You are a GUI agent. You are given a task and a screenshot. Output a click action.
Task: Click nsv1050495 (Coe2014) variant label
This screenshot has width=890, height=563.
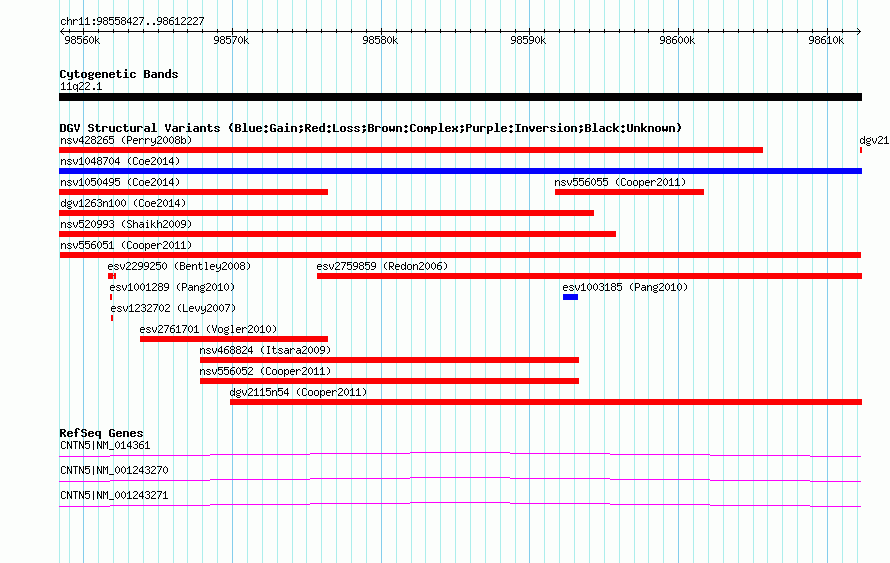(x=120, y=182)
